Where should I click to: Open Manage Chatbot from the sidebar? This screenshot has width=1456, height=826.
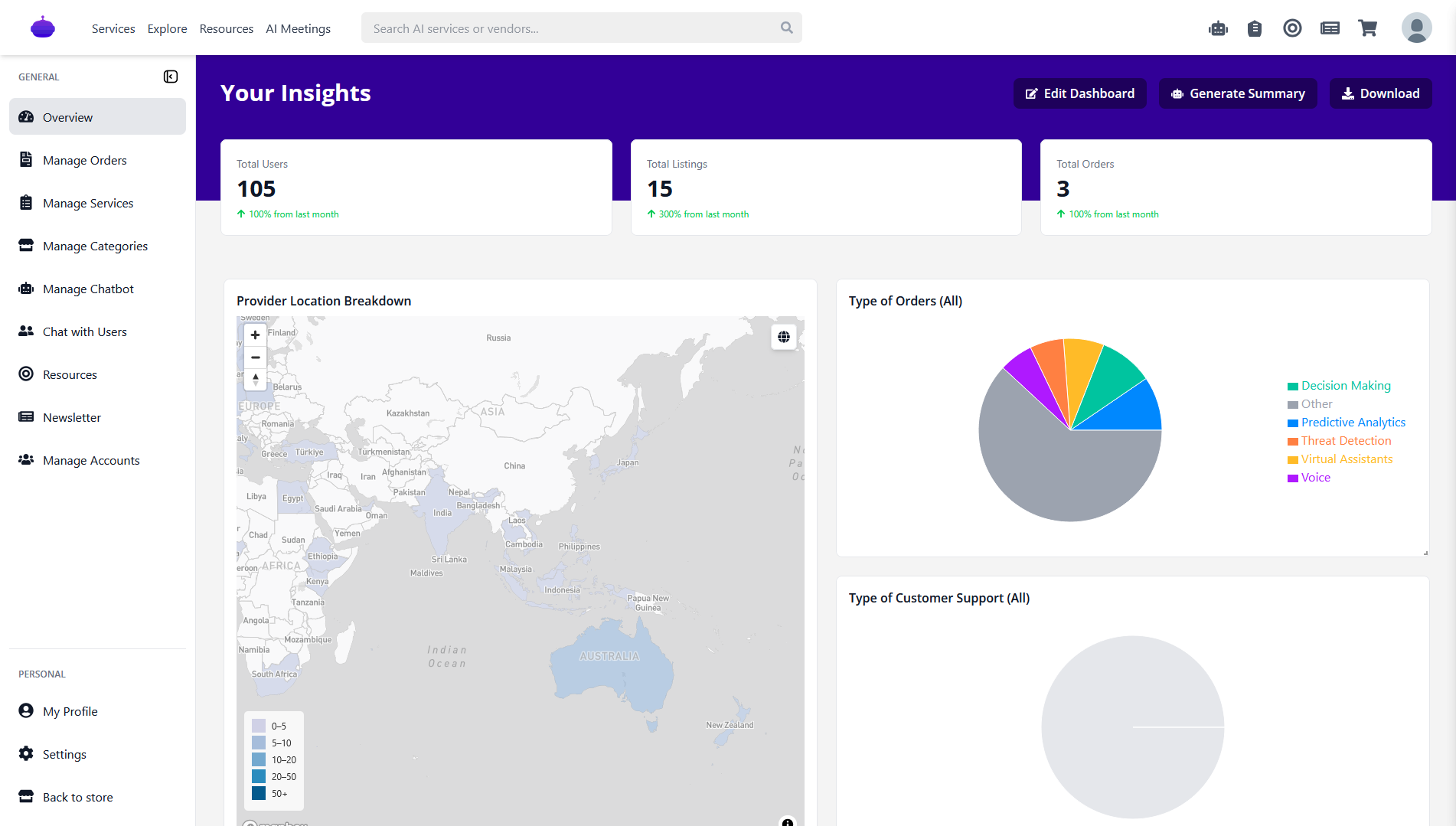pos(87,289)
